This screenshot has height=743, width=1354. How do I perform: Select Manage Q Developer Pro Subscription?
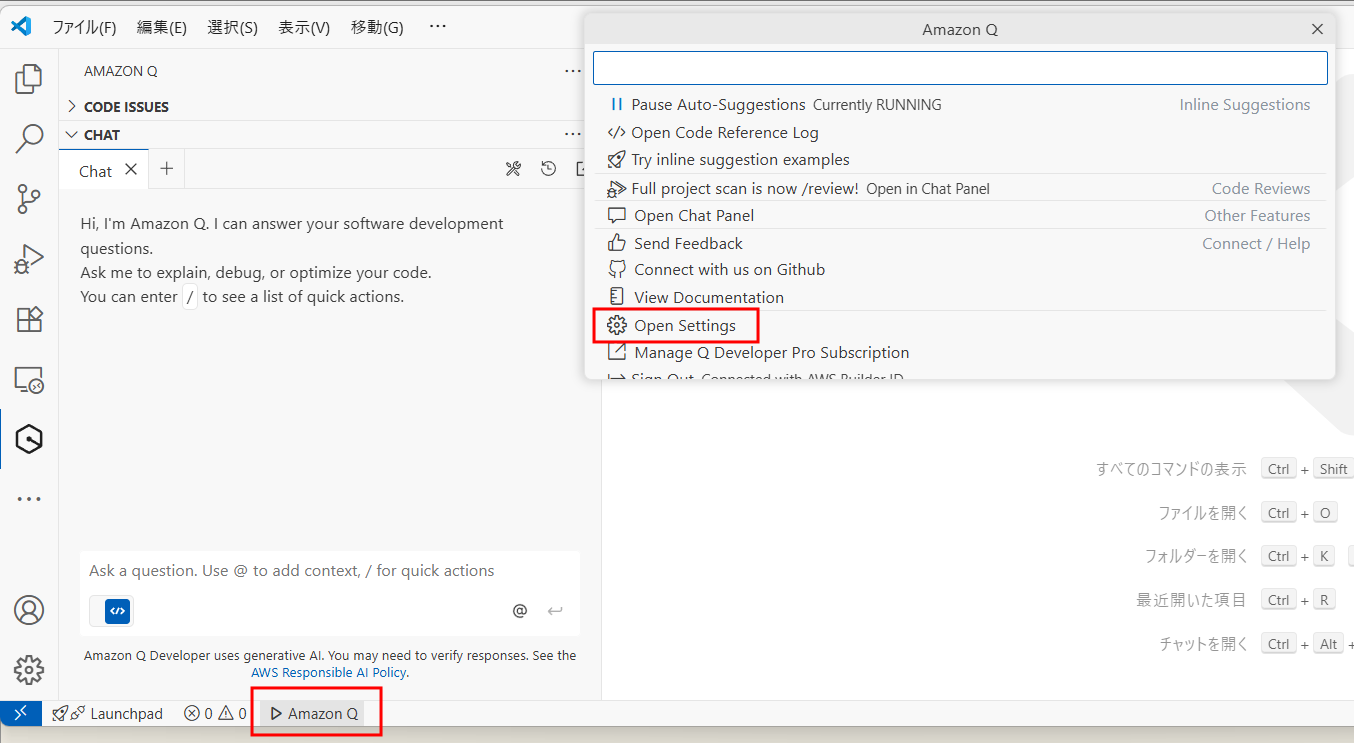[x=960, y=353]
